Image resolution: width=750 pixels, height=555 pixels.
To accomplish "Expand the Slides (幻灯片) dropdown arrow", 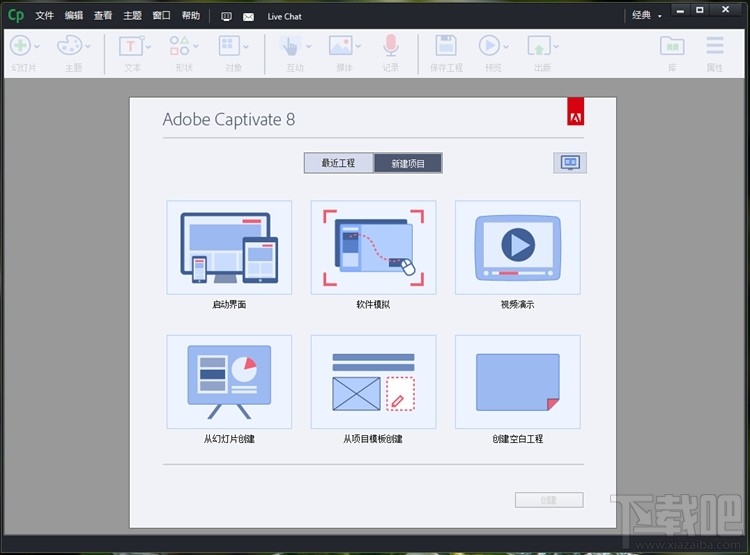I will [x=37, y=46].
